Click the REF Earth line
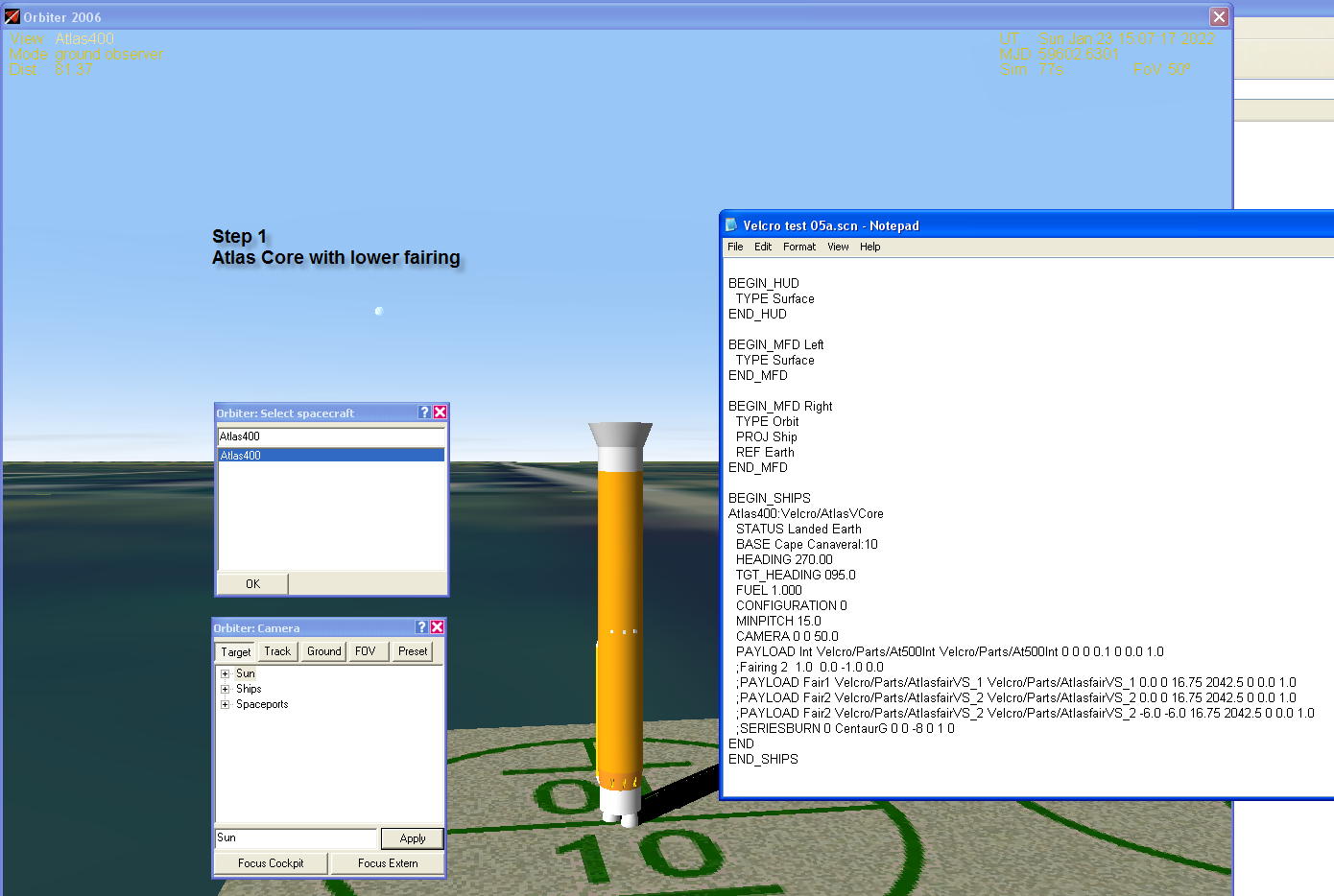Screen dimensions: 1334x896 [x=765, y=452]
